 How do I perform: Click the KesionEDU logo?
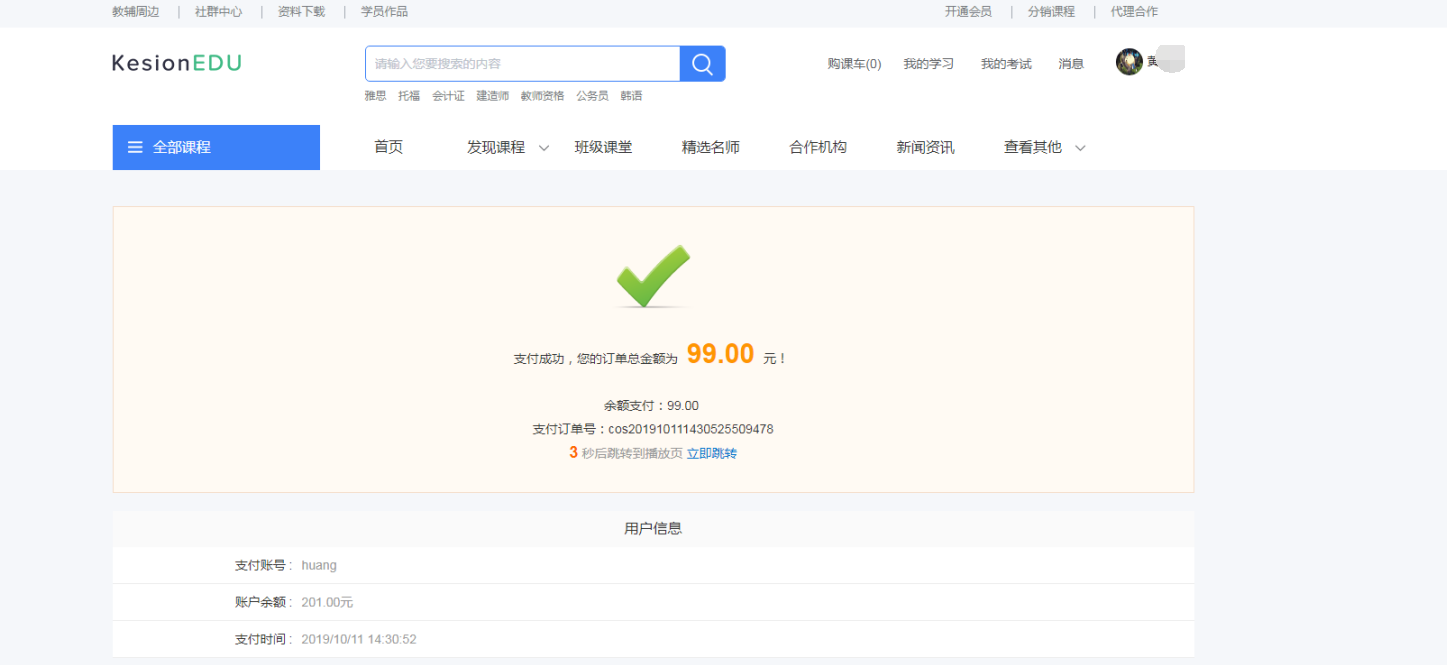(177, 63)
